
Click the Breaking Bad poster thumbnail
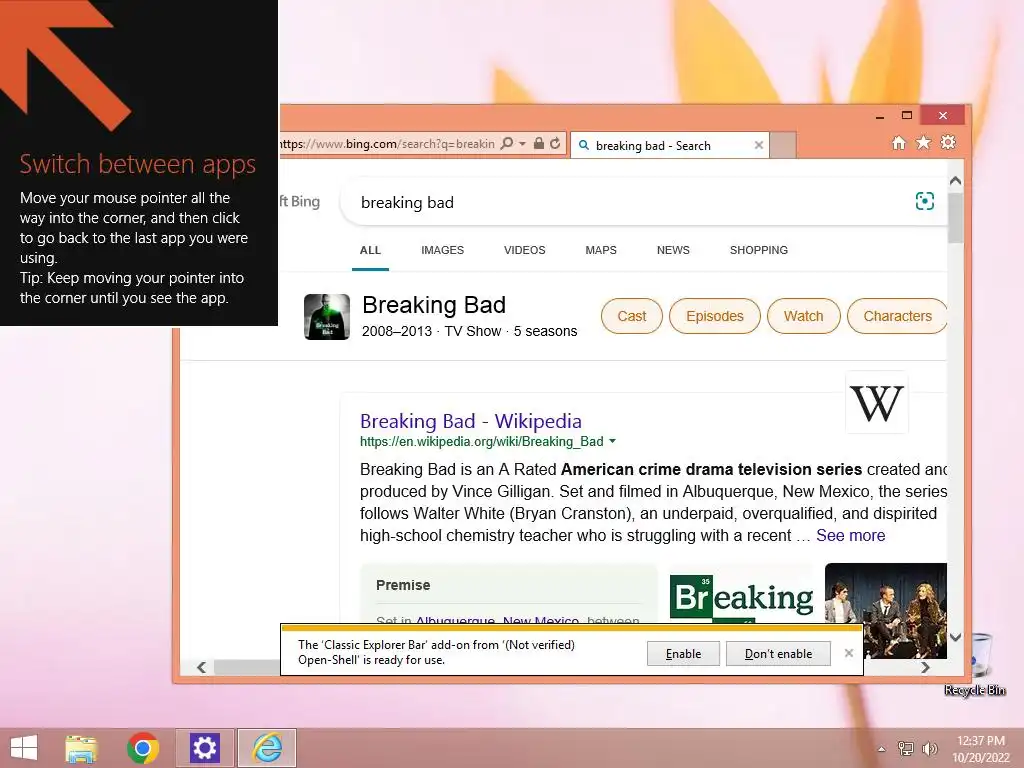click(327, 317)
